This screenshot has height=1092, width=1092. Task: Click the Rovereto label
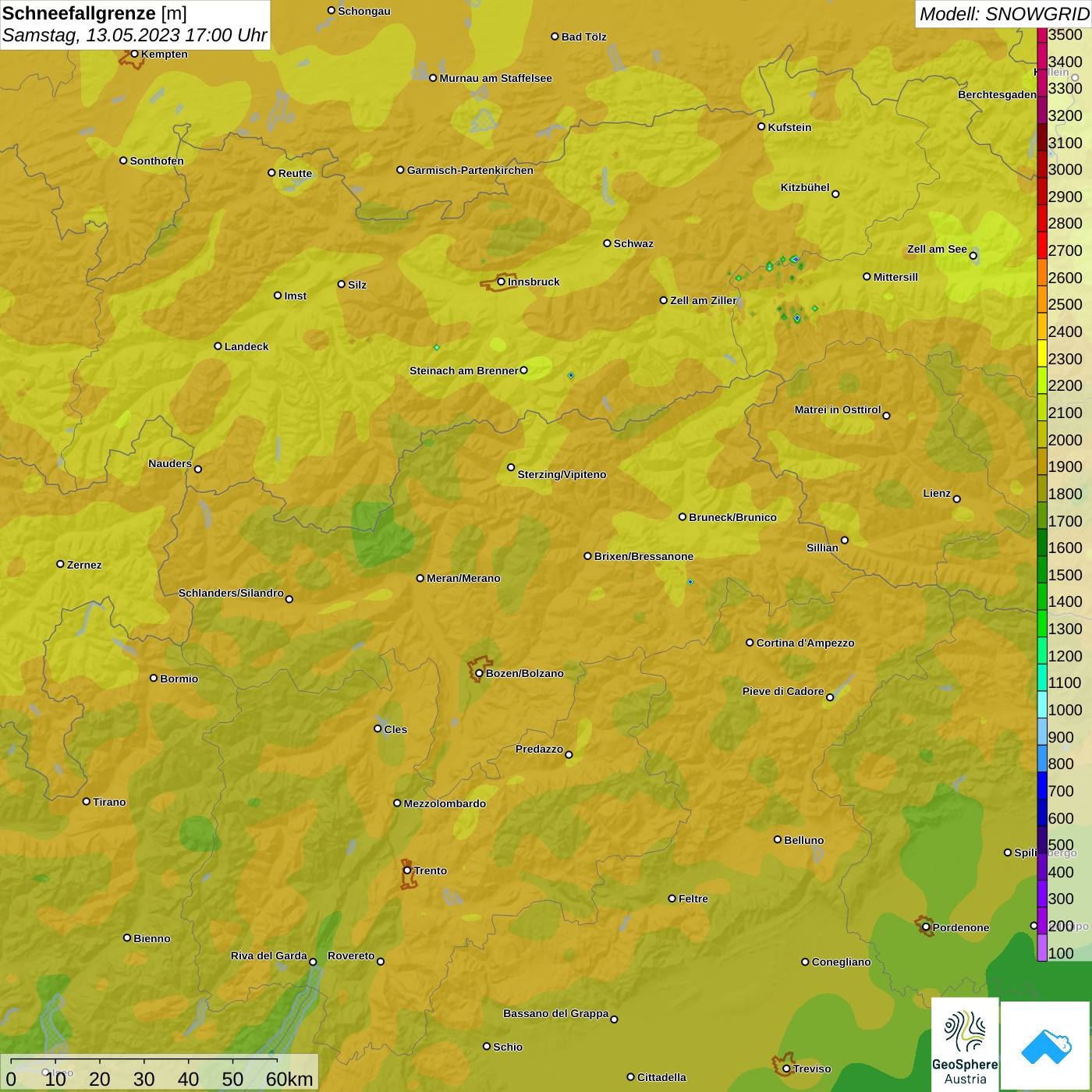pos(351,955)
